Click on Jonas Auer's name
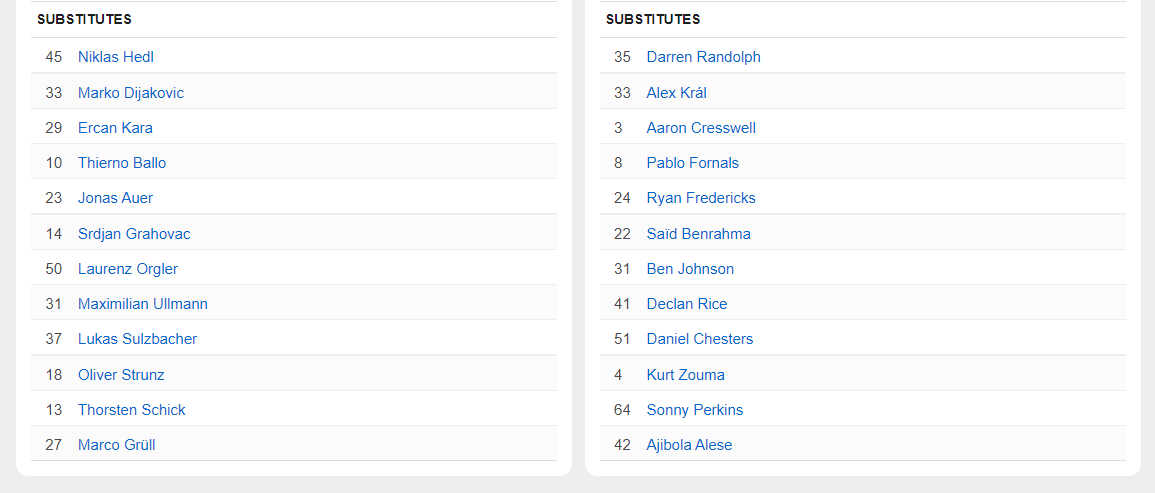The height and width of the screenshot is (493, 1155). point(115,198)
